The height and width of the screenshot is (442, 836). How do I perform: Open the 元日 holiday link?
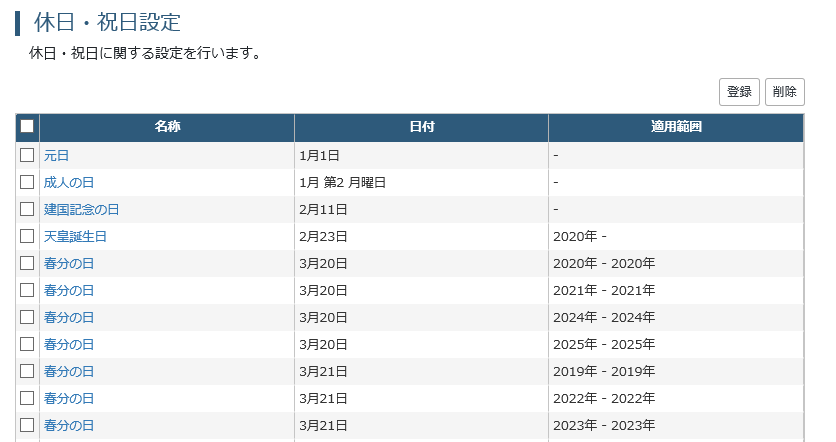tap(56, 156)
